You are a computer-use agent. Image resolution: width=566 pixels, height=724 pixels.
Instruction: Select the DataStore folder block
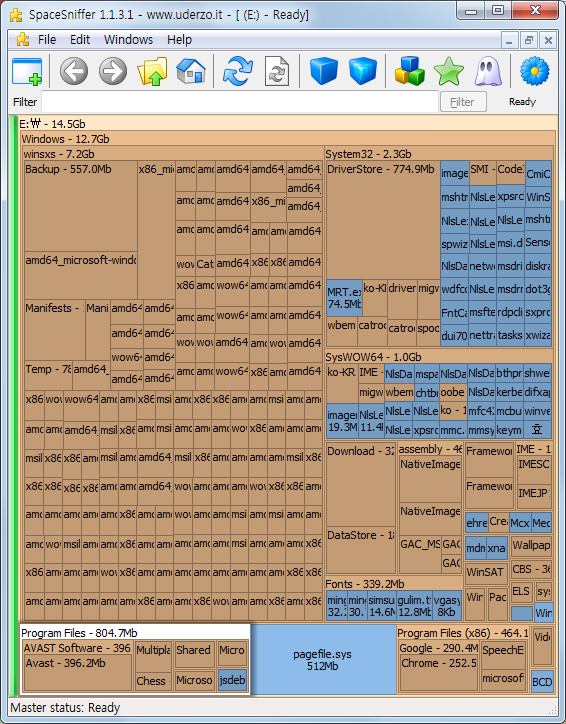[361, 550]
